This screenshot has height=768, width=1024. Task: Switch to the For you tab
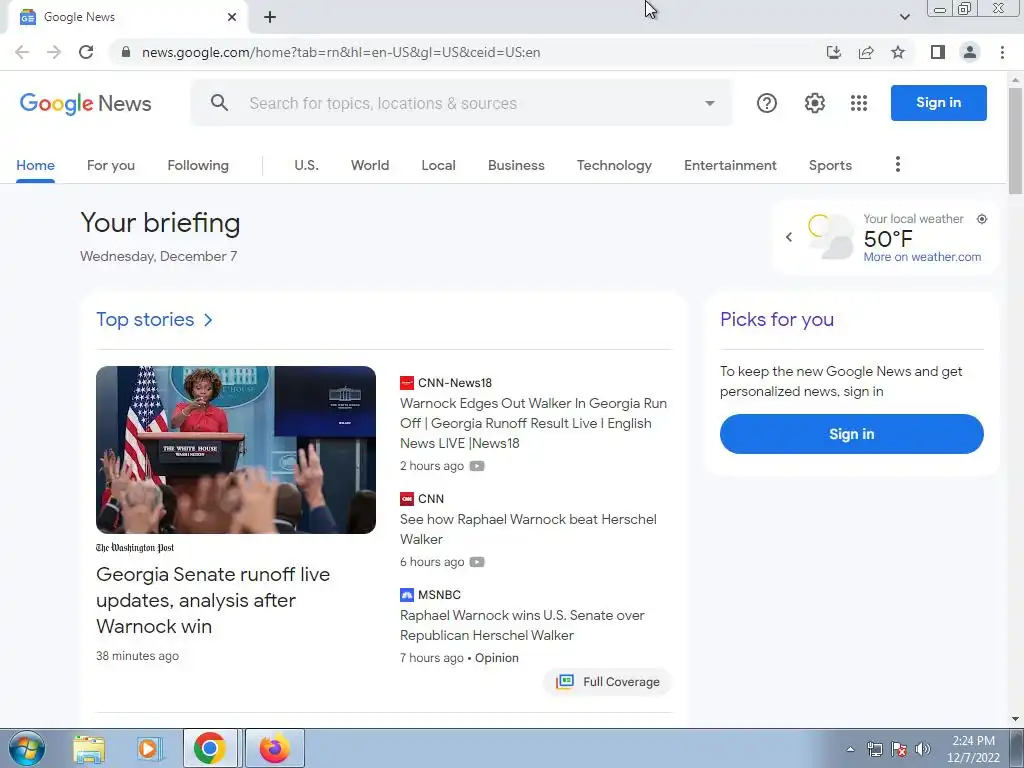(x=111, y=165)
